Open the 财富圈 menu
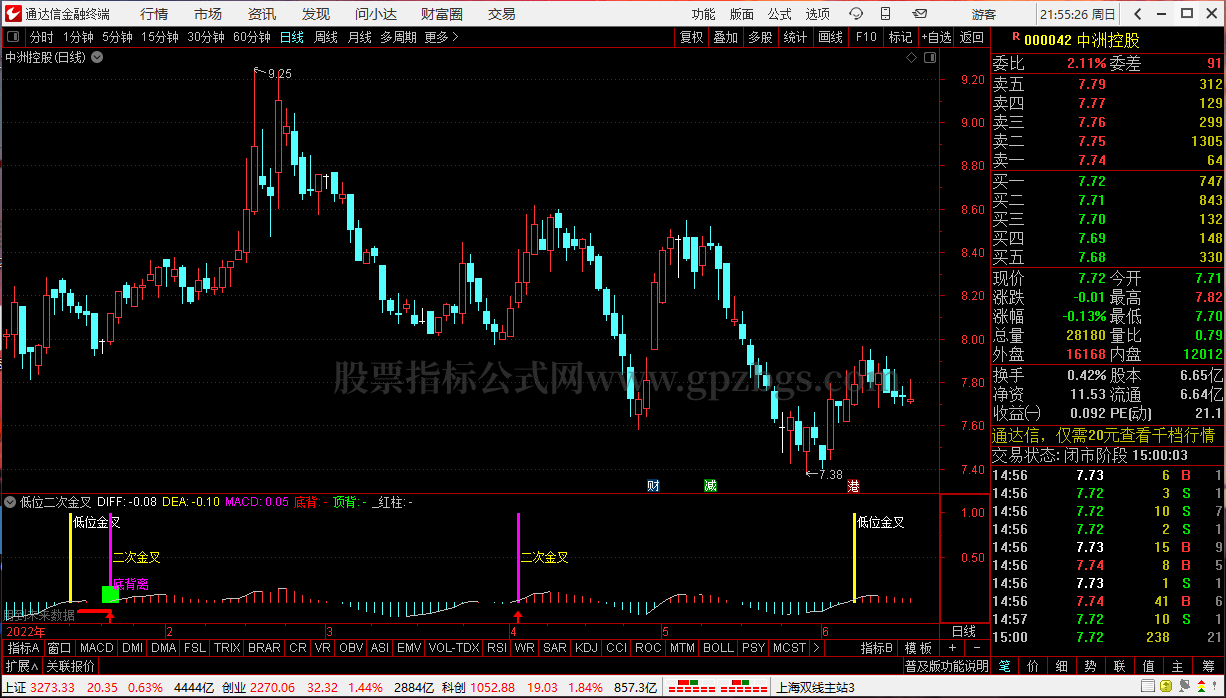1226x698 pixels. pos(442,14)
